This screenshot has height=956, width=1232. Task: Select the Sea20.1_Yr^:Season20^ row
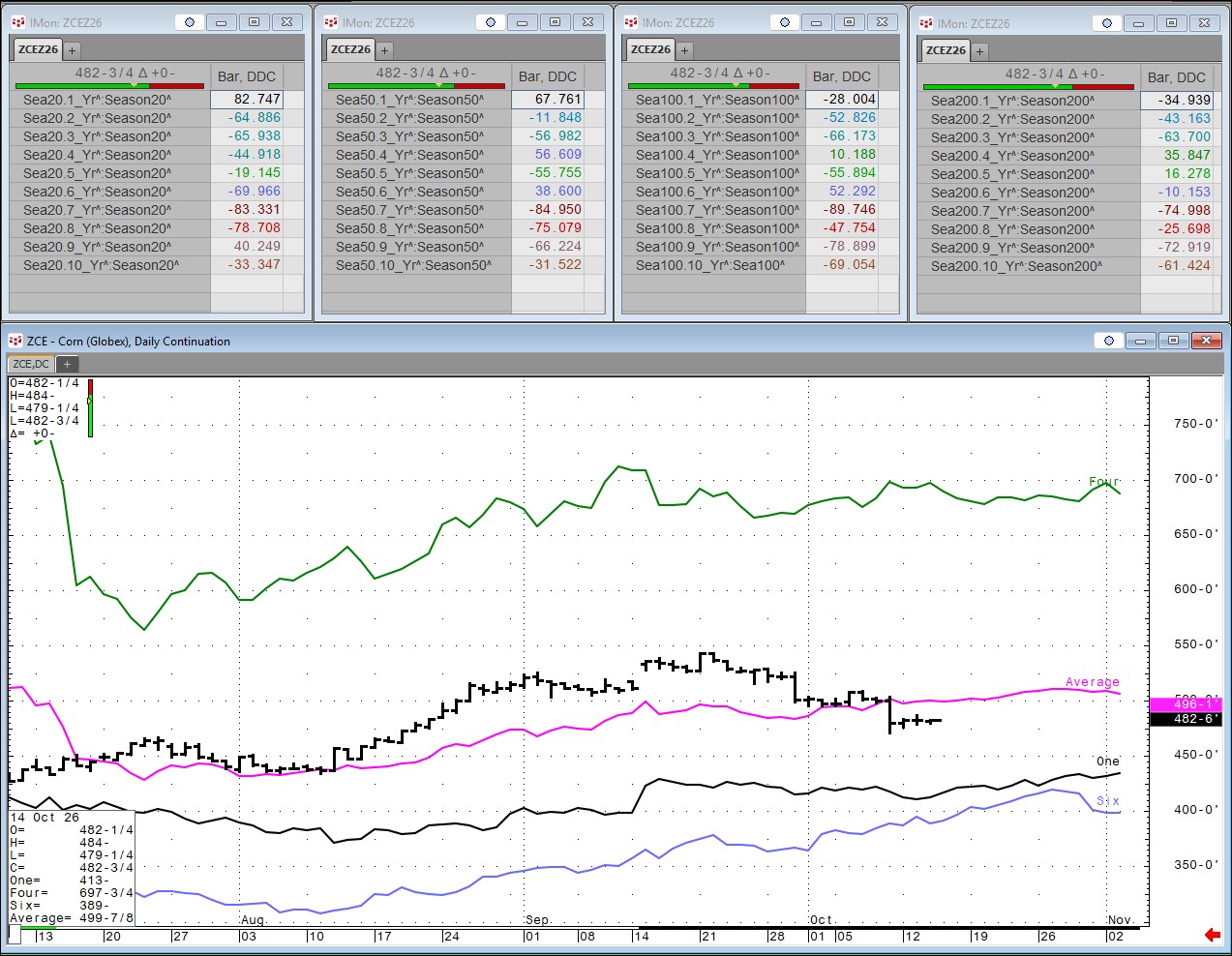(110, 99)
